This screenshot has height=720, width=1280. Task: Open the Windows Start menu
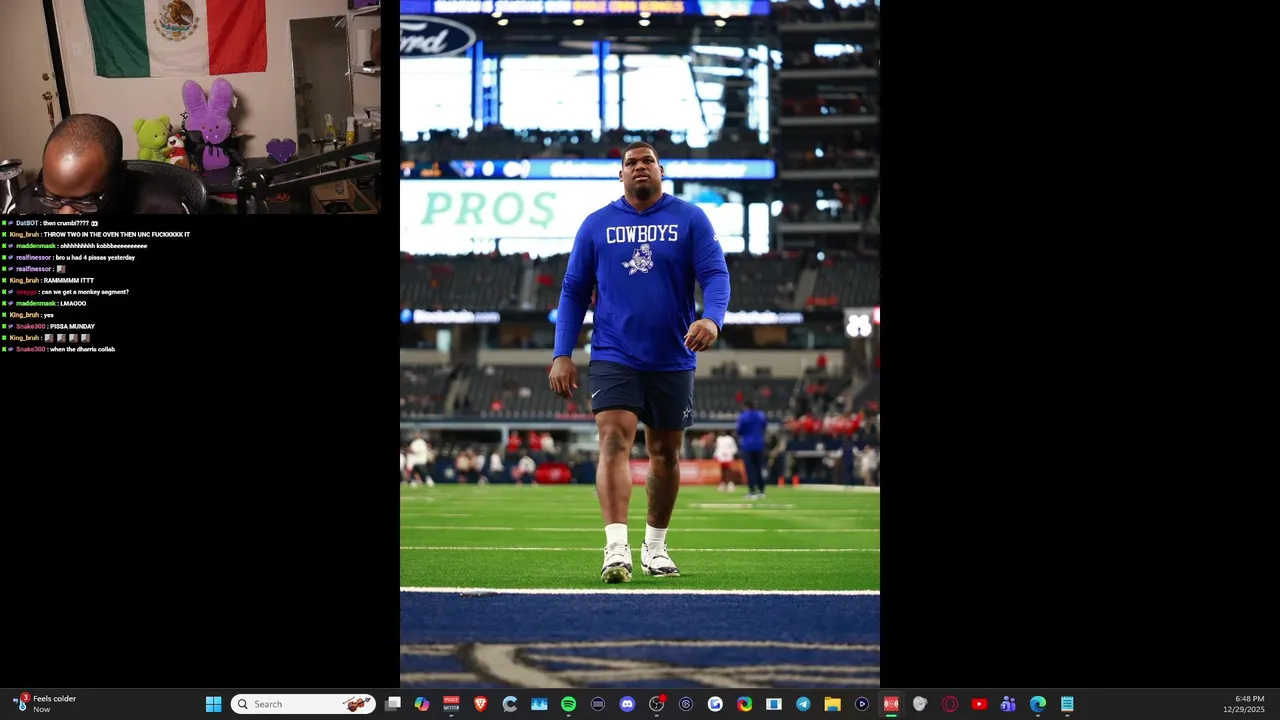[213, 704]
